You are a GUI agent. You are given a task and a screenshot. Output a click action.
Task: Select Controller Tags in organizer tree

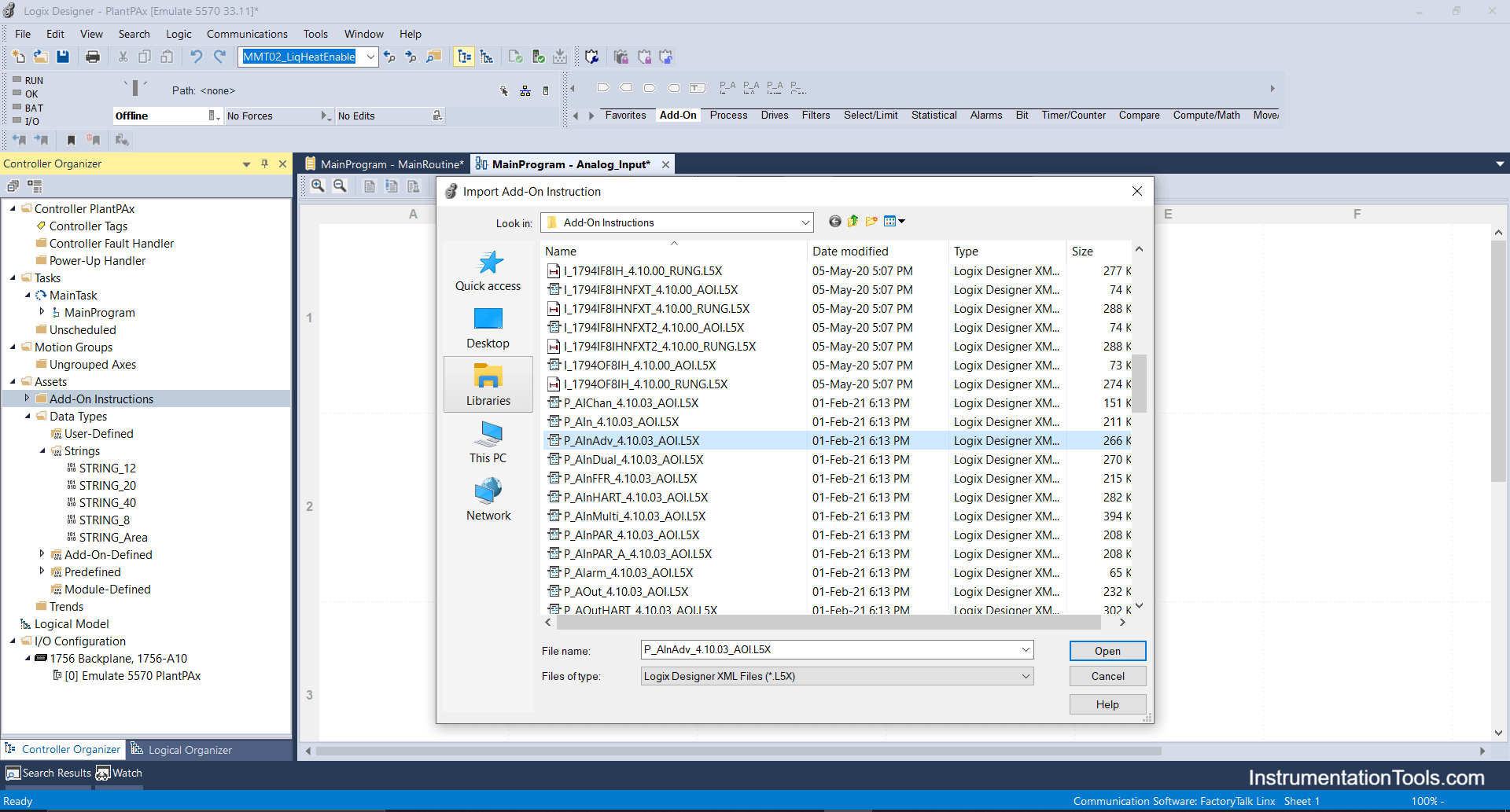coord(88,226)
